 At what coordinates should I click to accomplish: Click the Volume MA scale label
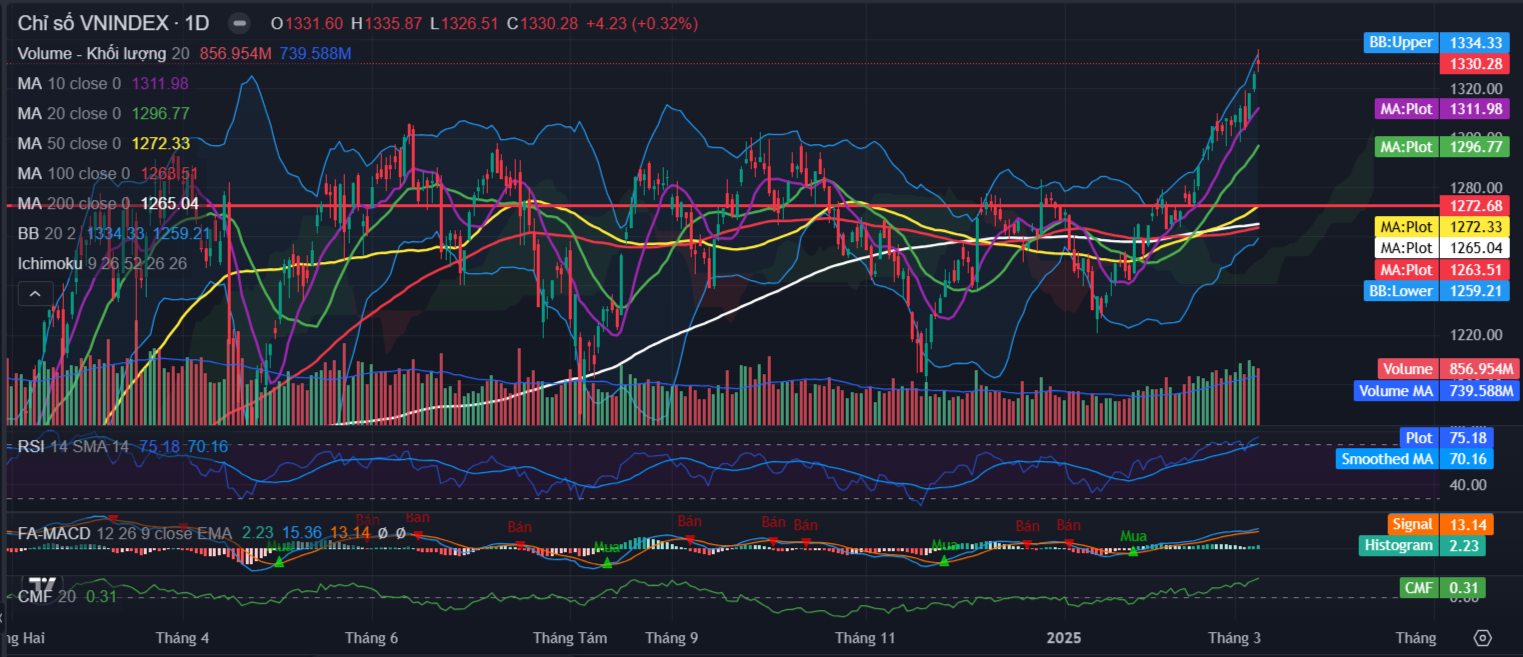pos(1395,391)
